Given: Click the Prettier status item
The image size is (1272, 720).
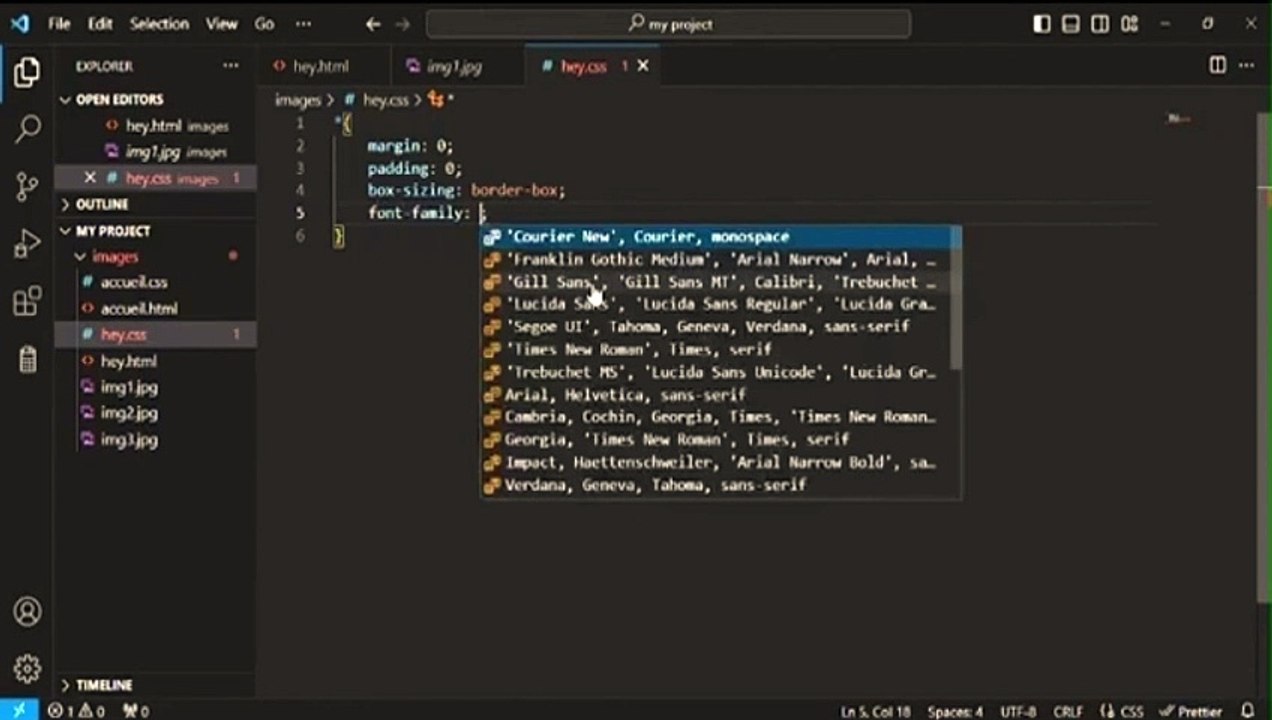Looking at the screenshot, I should 1192,711.
